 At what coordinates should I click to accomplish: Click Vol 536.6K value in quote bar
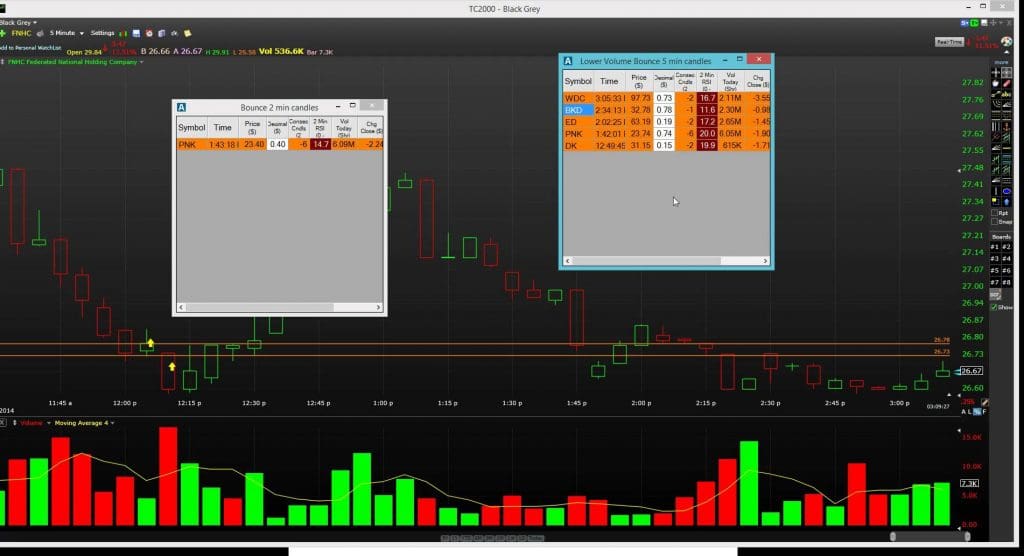(281, 51)
